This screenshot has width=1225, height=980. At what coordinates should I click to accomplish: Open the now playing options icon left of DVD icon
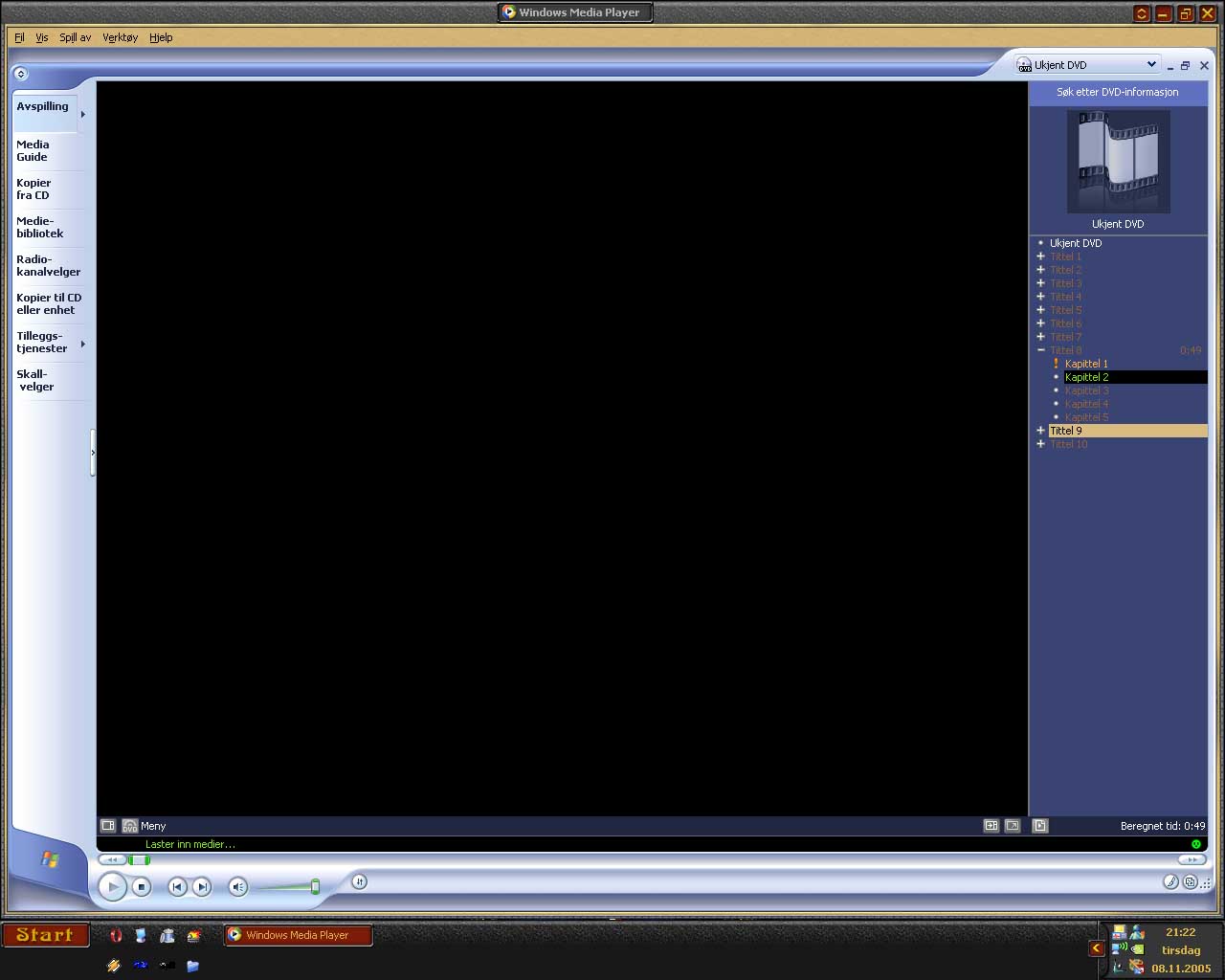pyautogui.click(x=108, y=826)
